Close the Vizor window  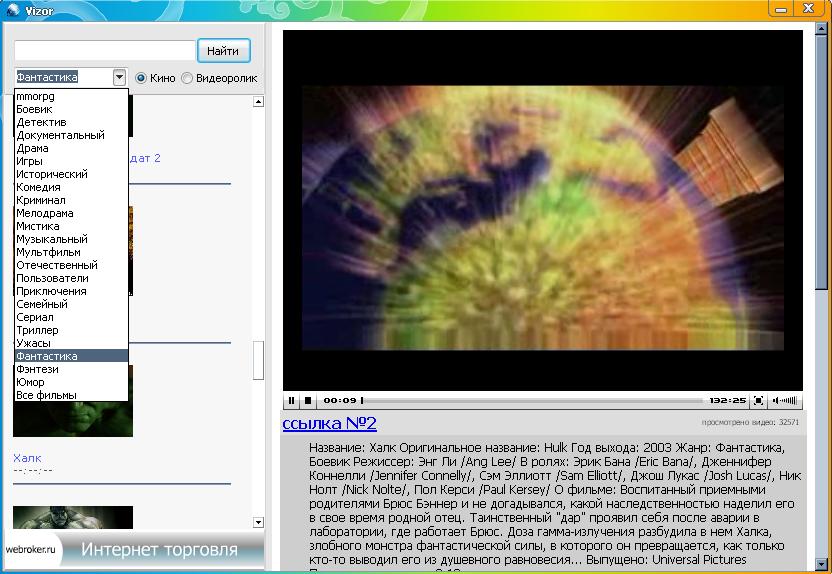click(x=809, y=8)
